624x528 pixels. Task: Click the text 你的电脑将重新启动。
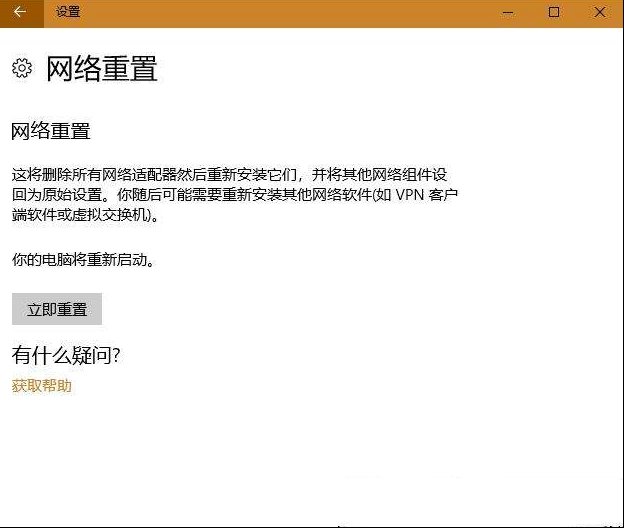pos(83,260)
